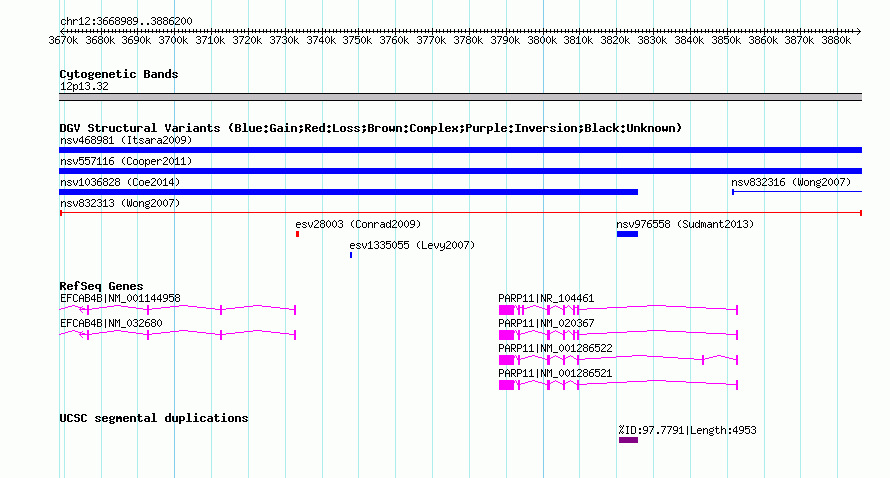Open the EFCAB4B|NM_001144958 gene glyph
Screen dimensions: 890x478
(x=178, y=309)
